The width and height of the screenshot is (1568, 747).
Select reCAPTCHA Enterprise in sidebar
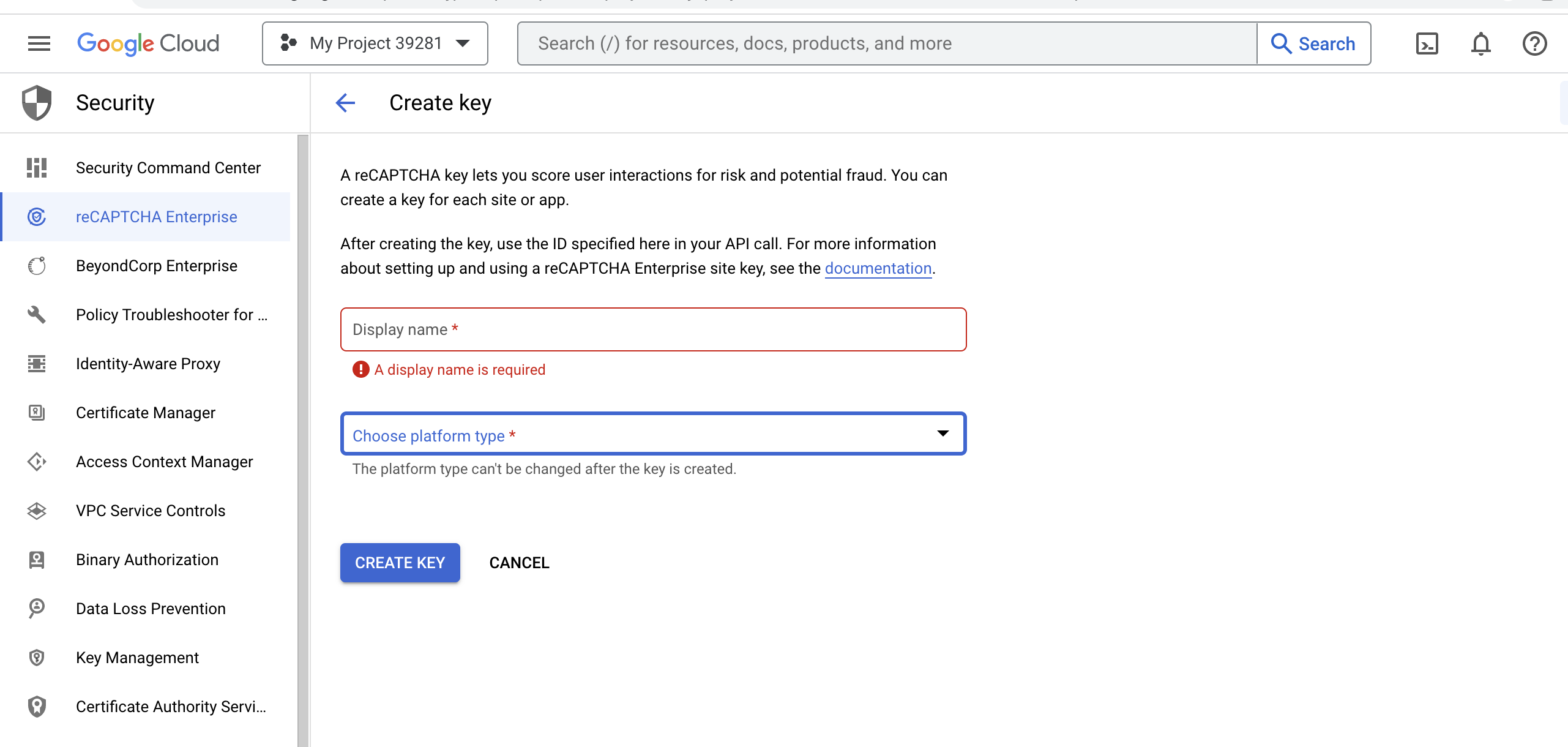click(156, 217)
